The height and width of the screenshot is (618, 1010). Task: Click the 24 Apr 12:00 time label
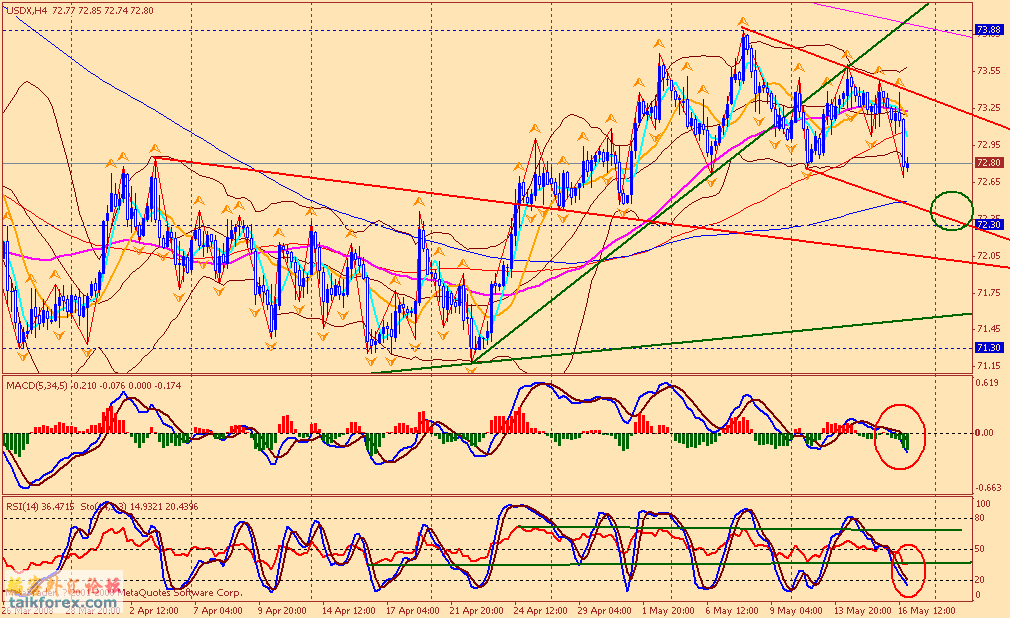point(541,610)
